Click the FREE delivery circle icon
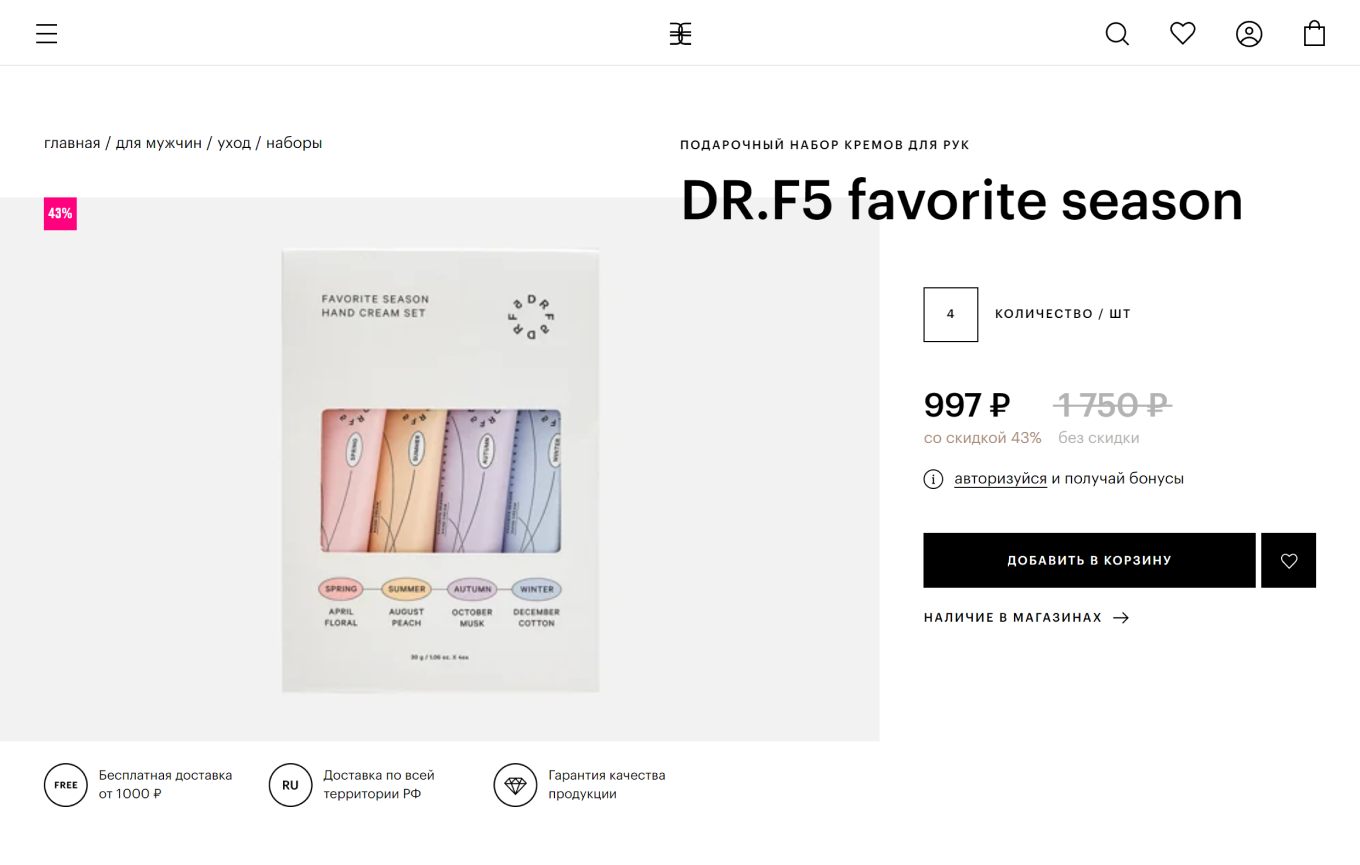The image size is (1360, 865). 66,785
